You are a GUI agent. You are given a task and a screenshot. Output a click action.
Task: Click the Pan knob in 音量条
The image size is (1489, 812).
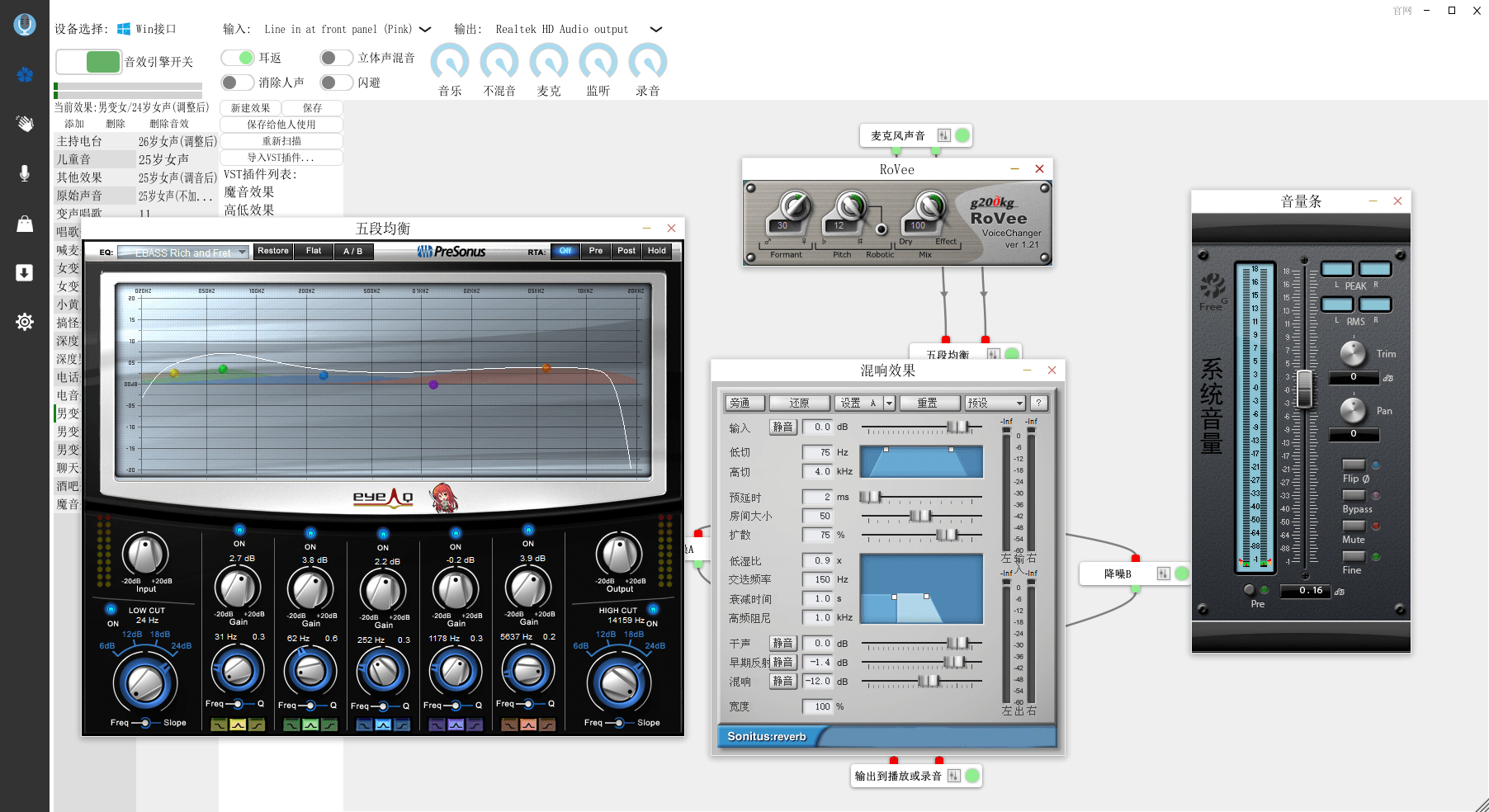coord(1353,410)
